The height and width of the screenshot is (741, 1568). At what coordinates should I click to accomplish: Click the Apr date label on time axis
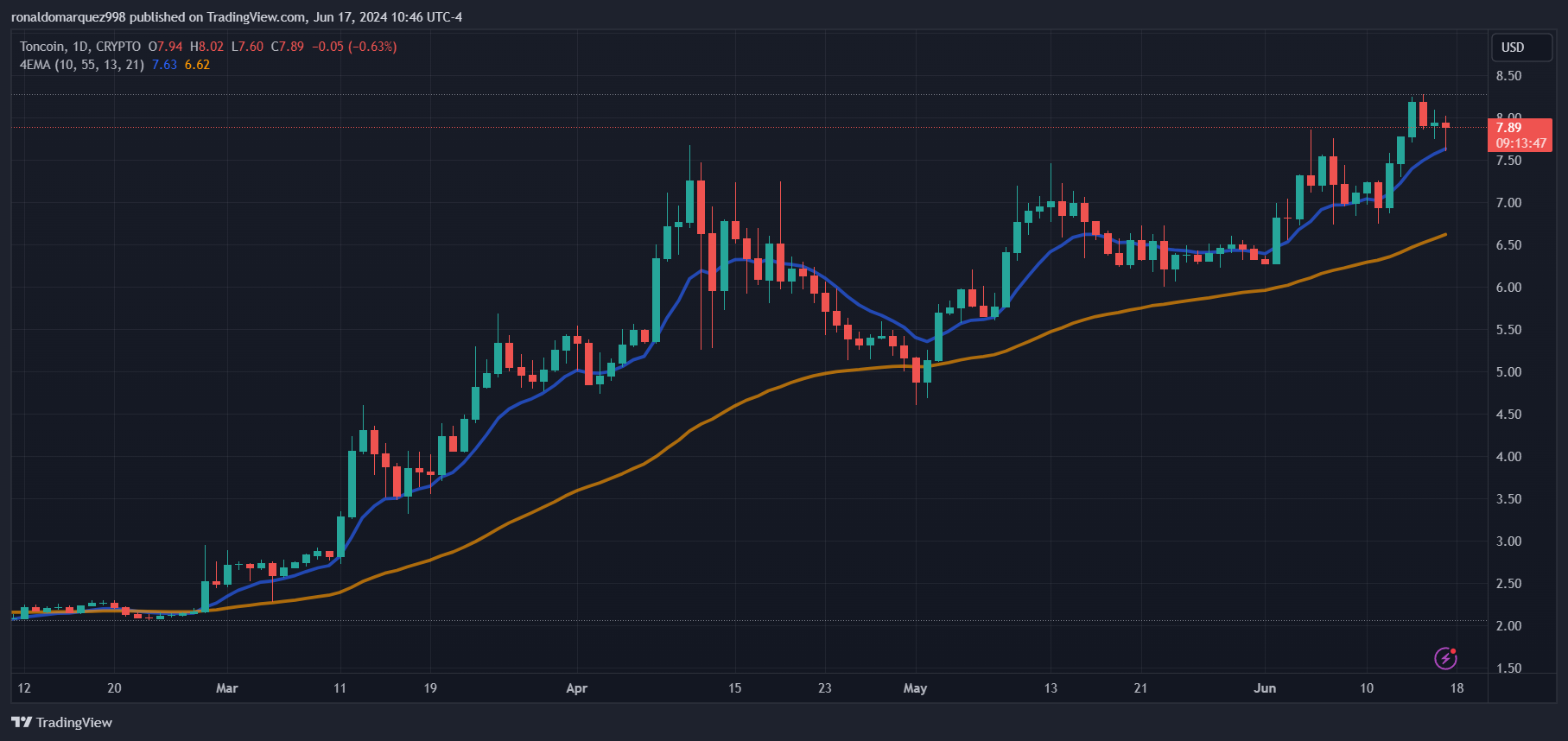[576, 688]
